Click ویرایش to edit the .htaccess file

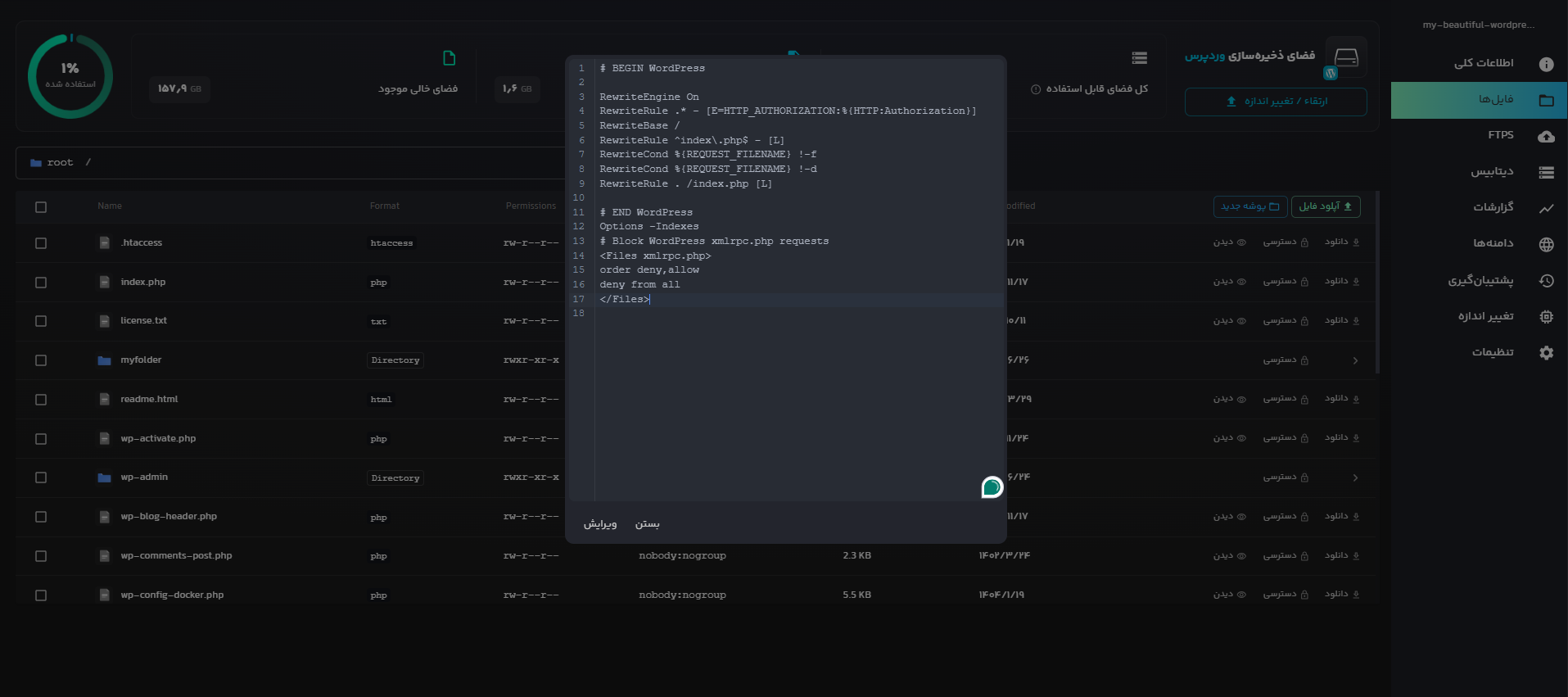pyautogui.click(x=600, y=524)
